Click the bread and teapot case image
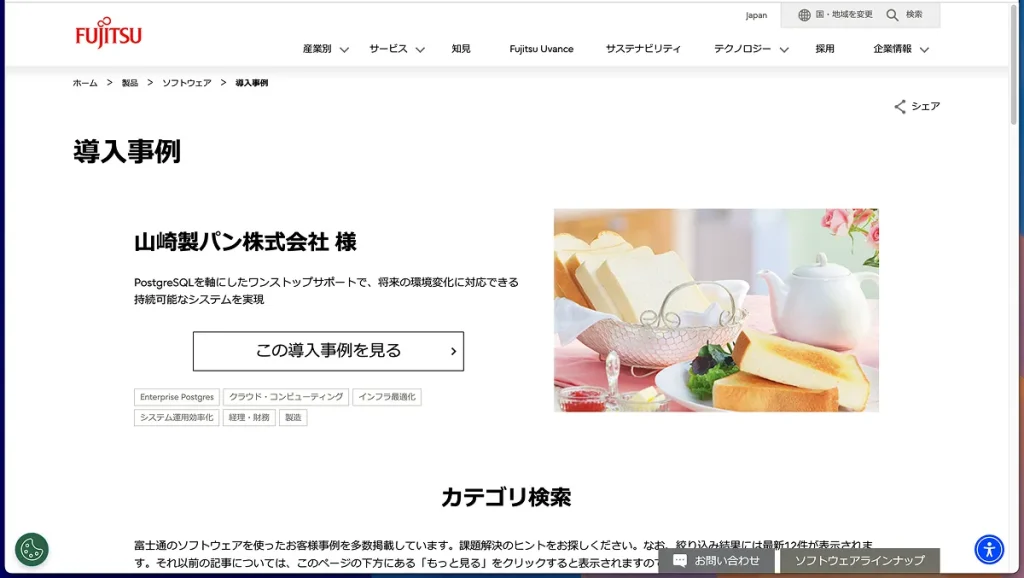The width and height of the screenshot is (1024, 578). click(716, 310)
